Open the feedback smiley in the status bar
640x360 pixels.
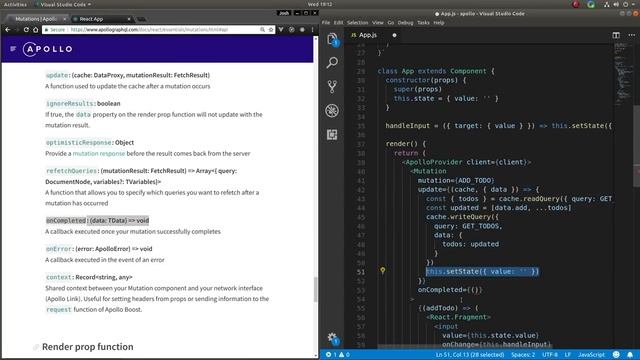click(x=616, y=355)
